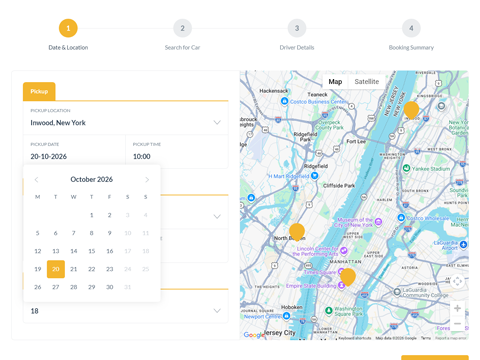The height and width of the screenshot is (360, 480).
Task: Select October 21 in calendar
Action: click(x=74, y=269)
